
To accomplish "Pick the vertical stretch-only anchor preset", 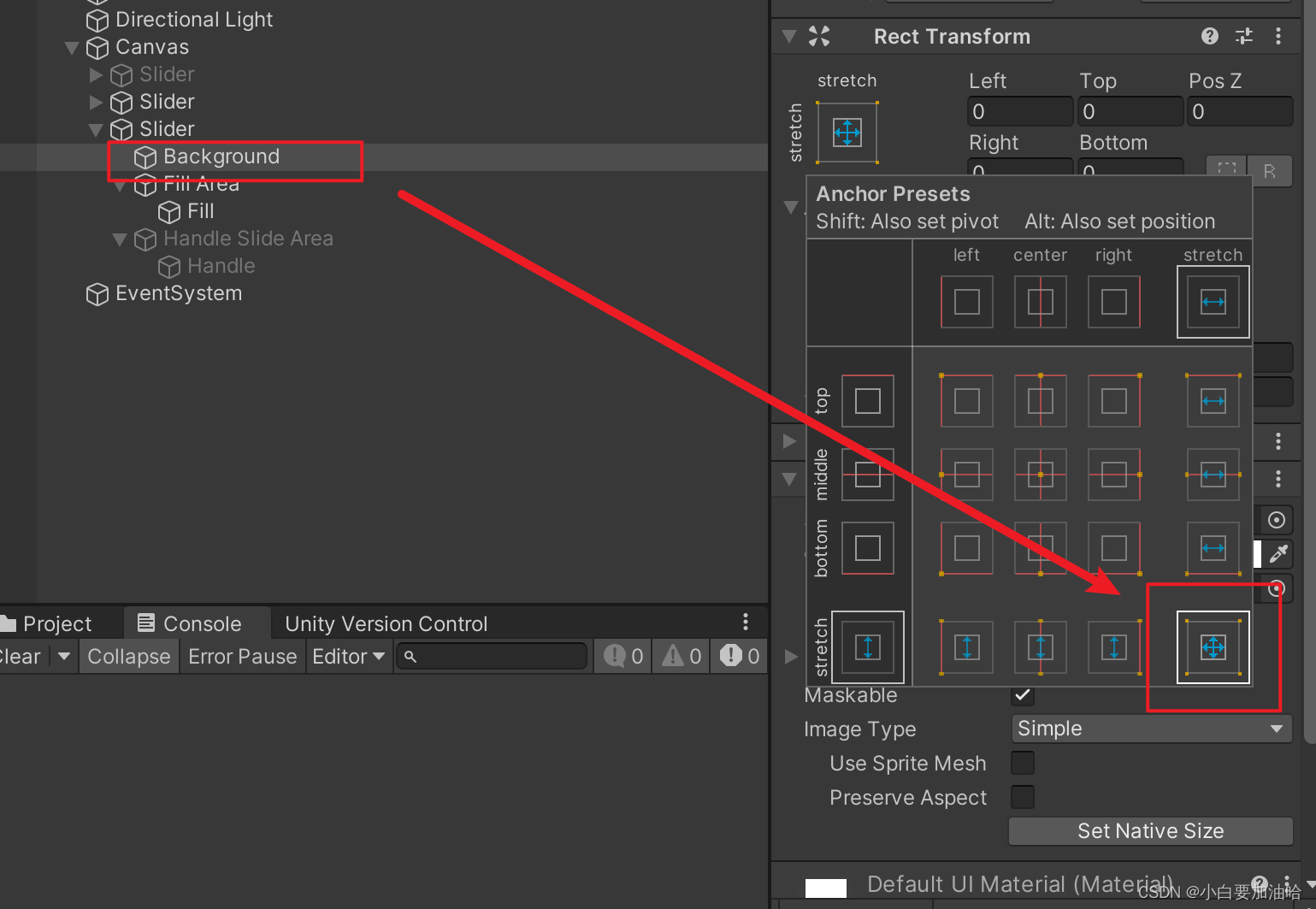I will click(x=868, y=647).
